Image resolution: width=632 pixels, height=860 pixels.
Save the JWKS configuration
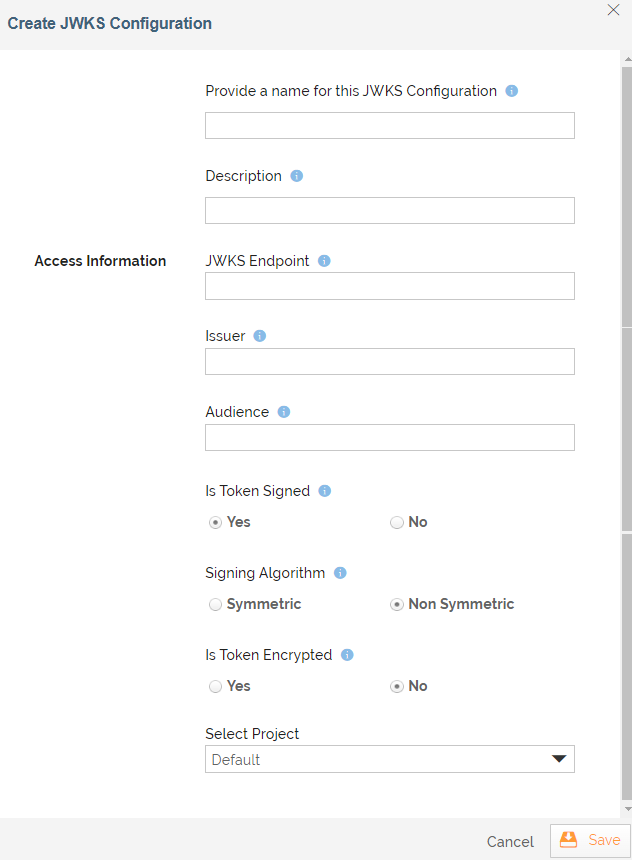click(x=596, y=841)
